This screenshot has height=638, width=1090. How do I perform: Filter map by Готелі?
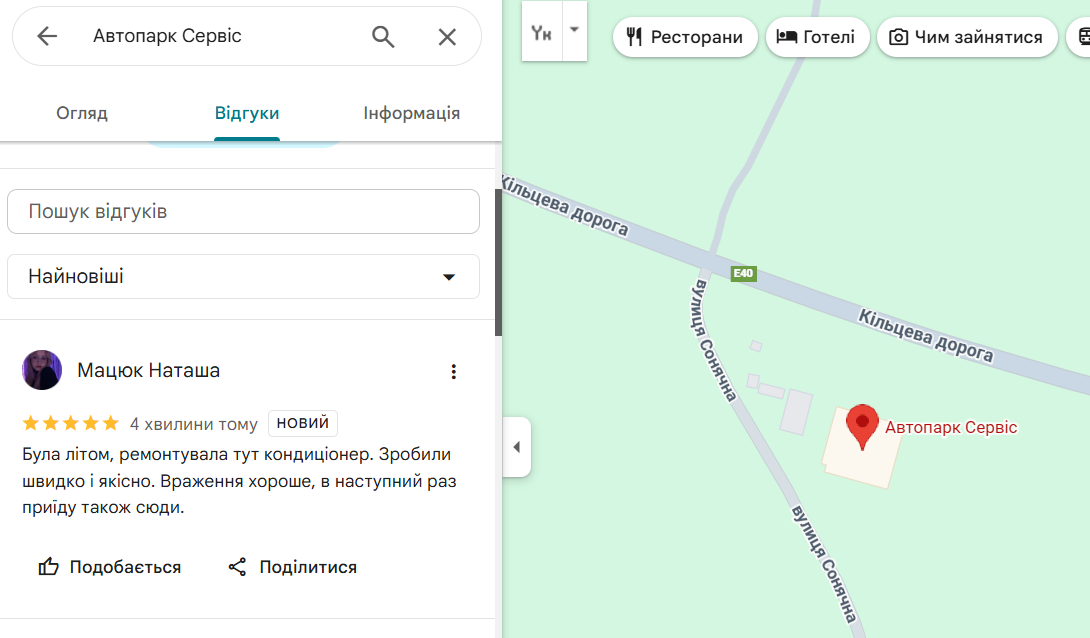(x=818, y=37)
